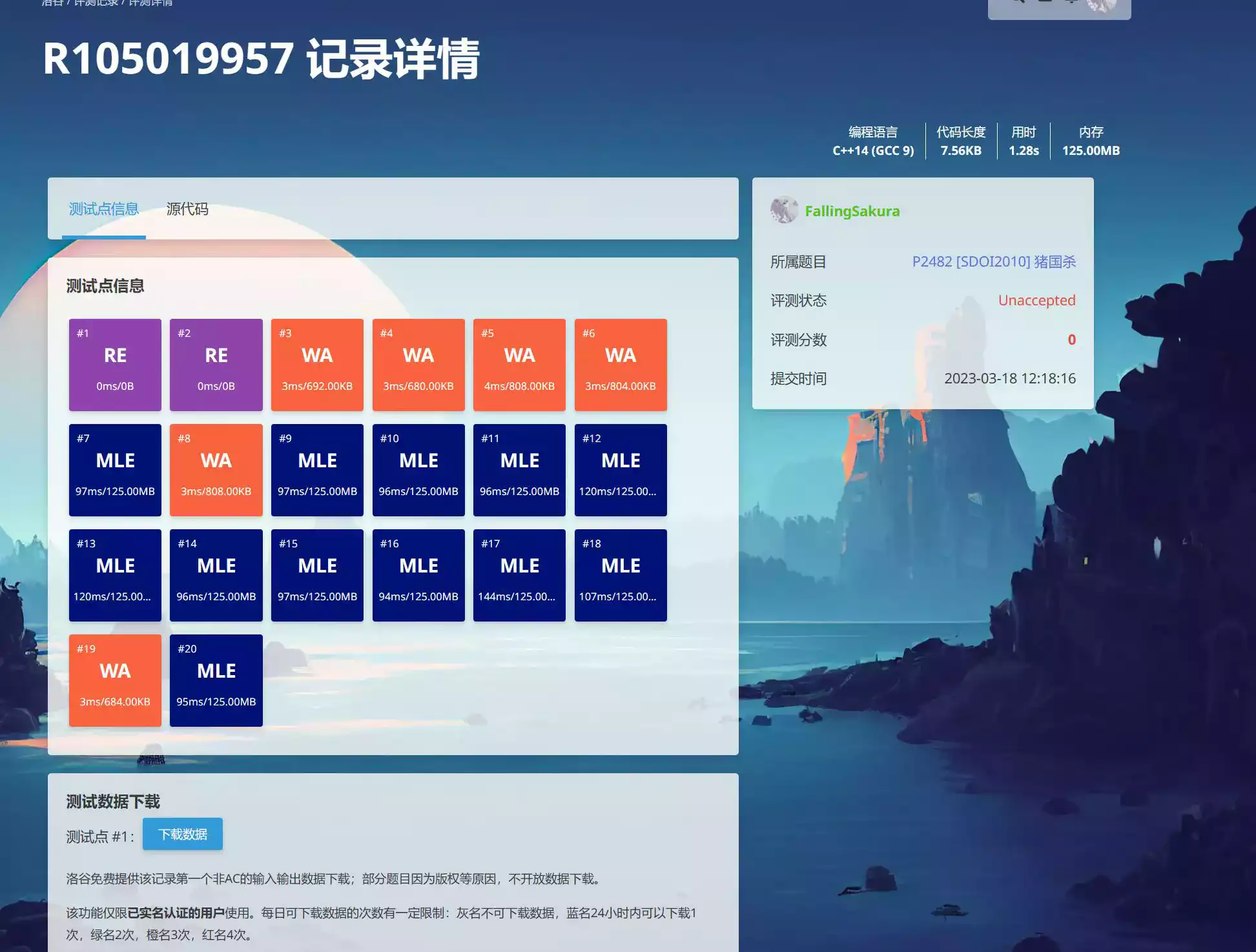Viewport: 1256px width, 952px height.
Task: Click the user avatar in top bar
Action: [x=1102, y=4]
